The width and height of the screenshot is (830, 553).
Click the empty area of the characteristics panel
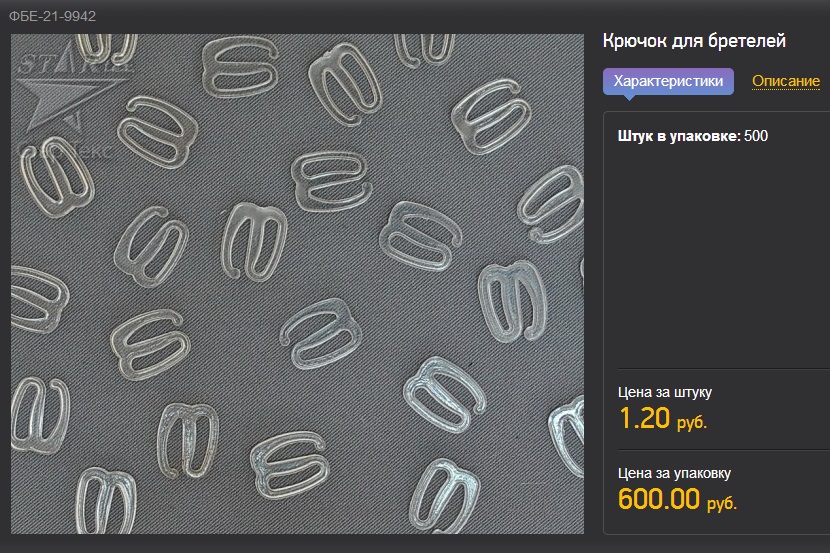[x=715, y=260]
